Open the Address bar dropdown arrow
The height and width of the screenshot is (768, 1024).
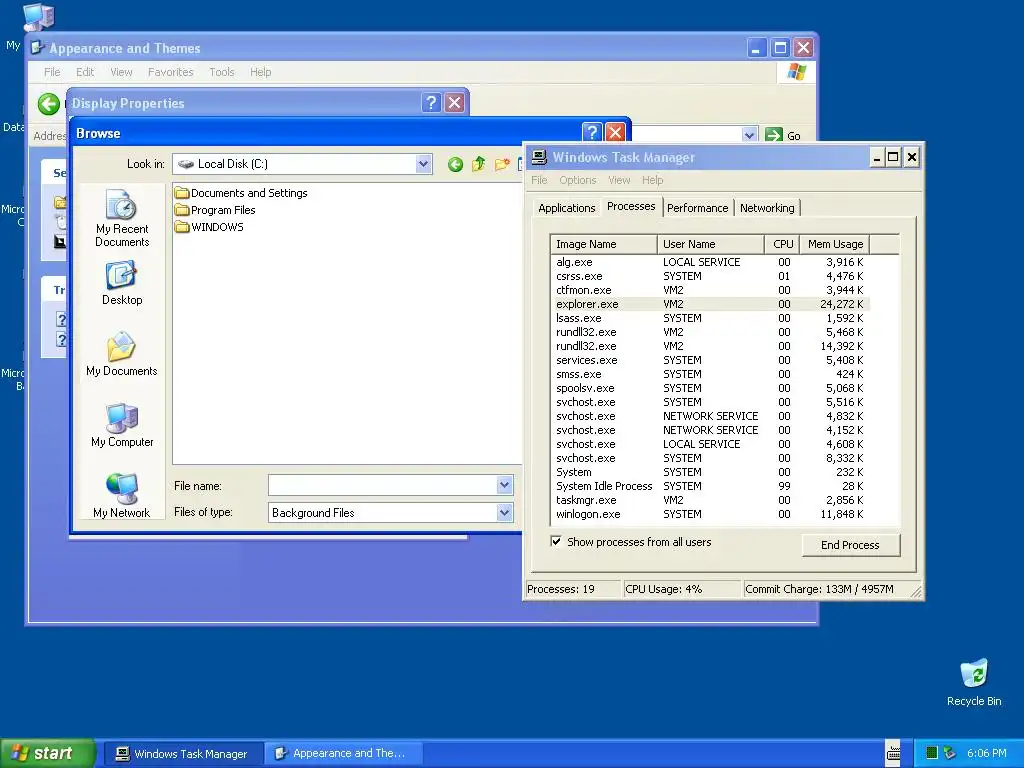tap(749, 135)
